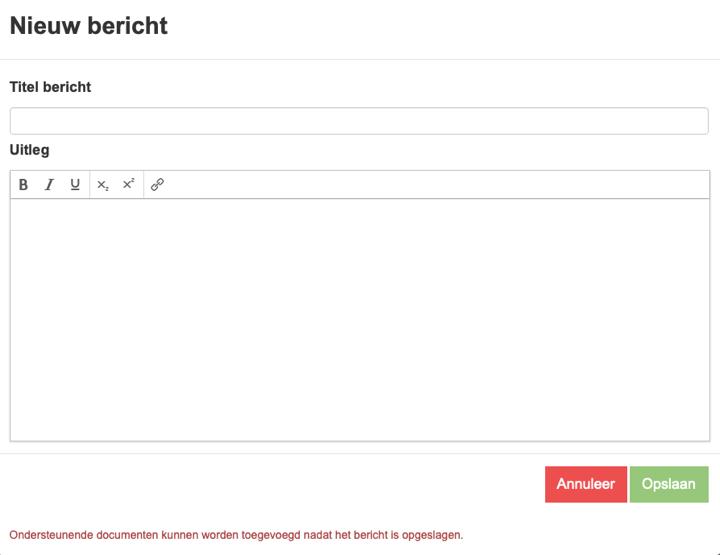Click the word 'bericht' in the page heading
720x555 pixels.
tap(126, 26)
